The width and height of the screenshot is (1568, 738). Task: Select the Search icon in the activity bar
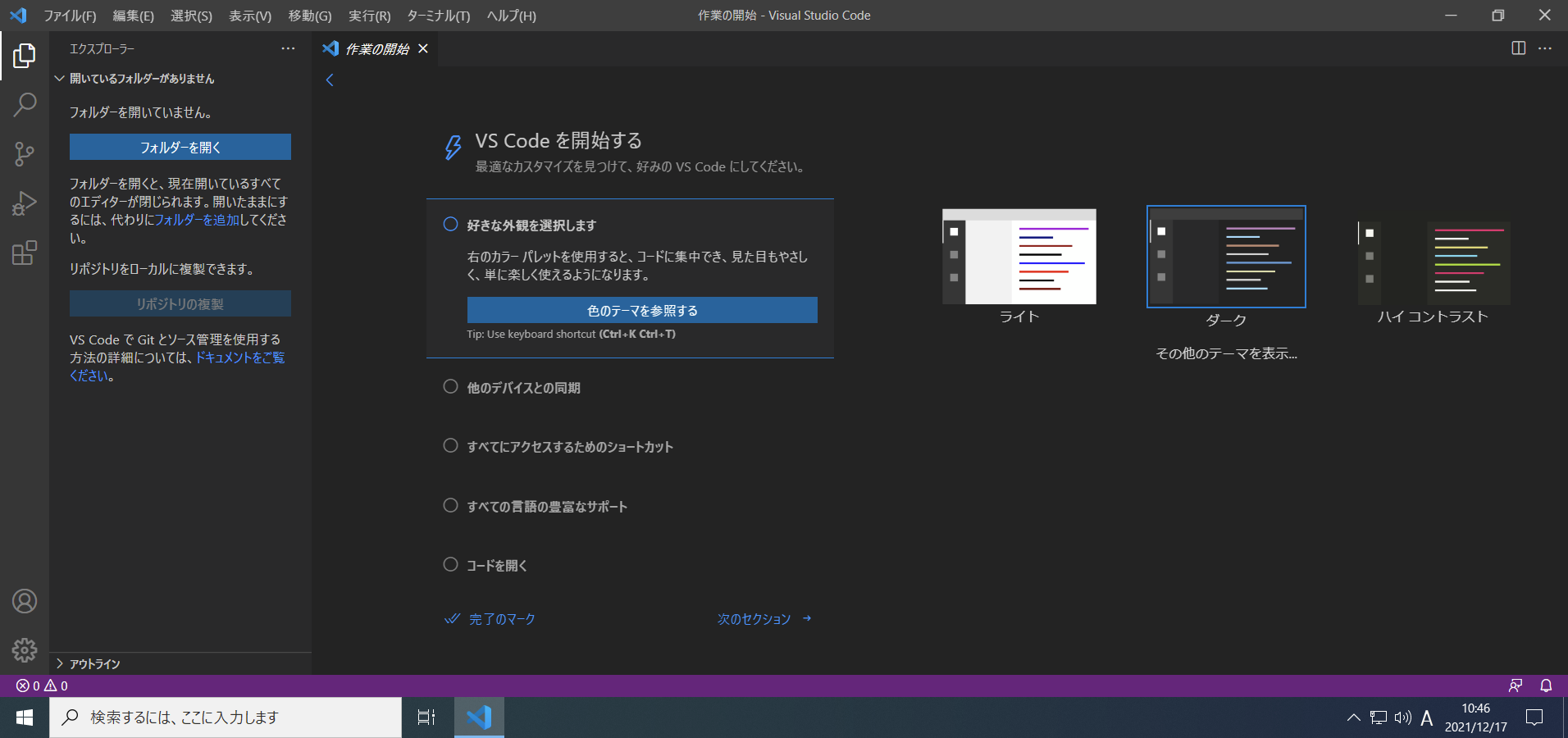[25, 104]
